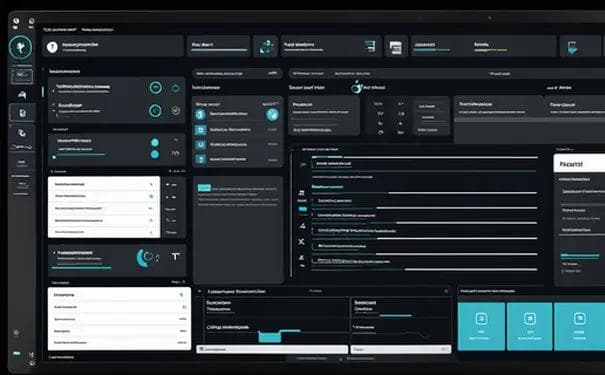Switch to the first text tab above header card
This screenshot has width=605, height=375.
[x=59, y=30]
